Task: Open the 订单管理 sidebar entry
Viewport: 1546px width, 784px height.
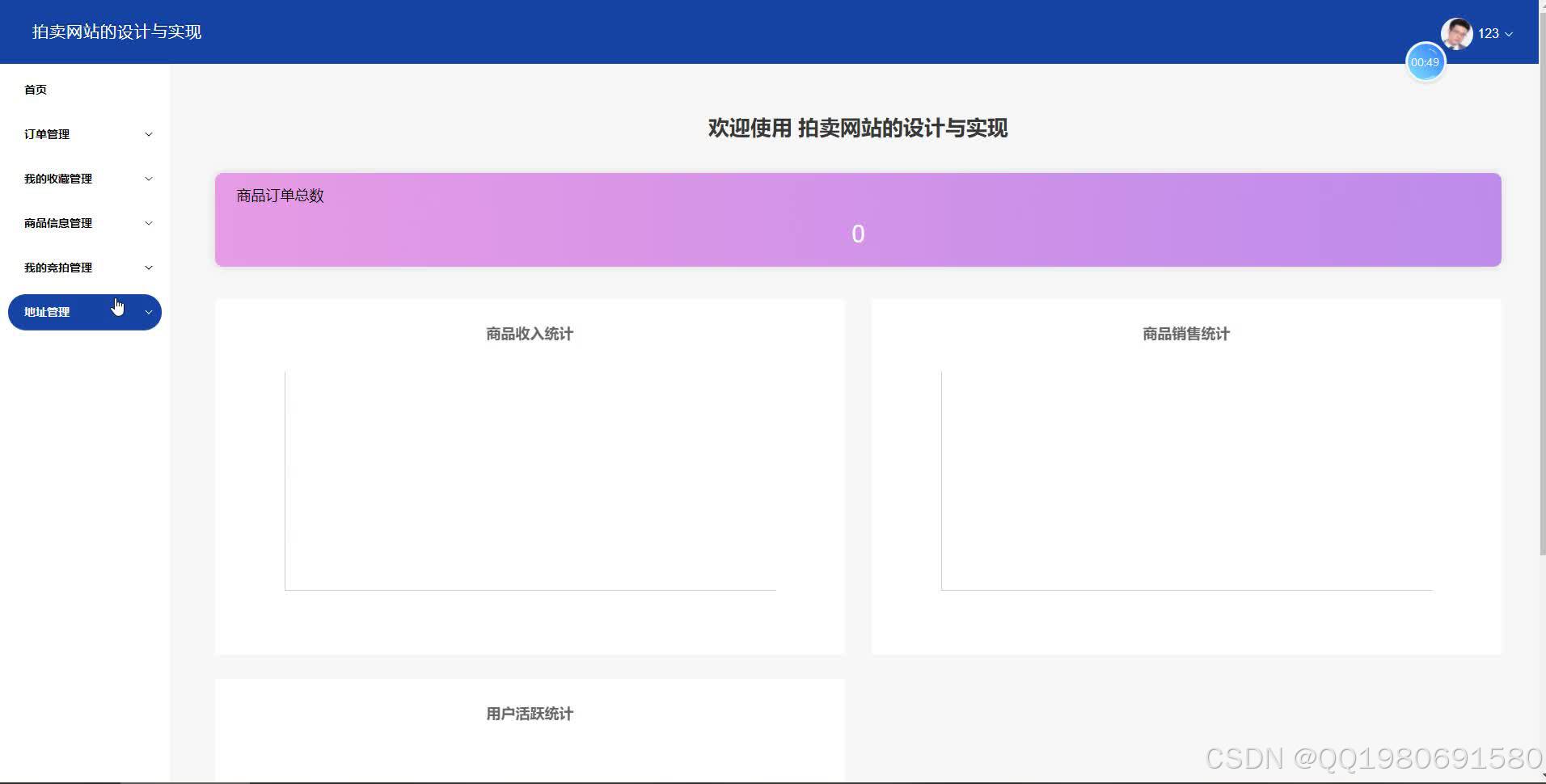Action: click(x=46, y=134)
